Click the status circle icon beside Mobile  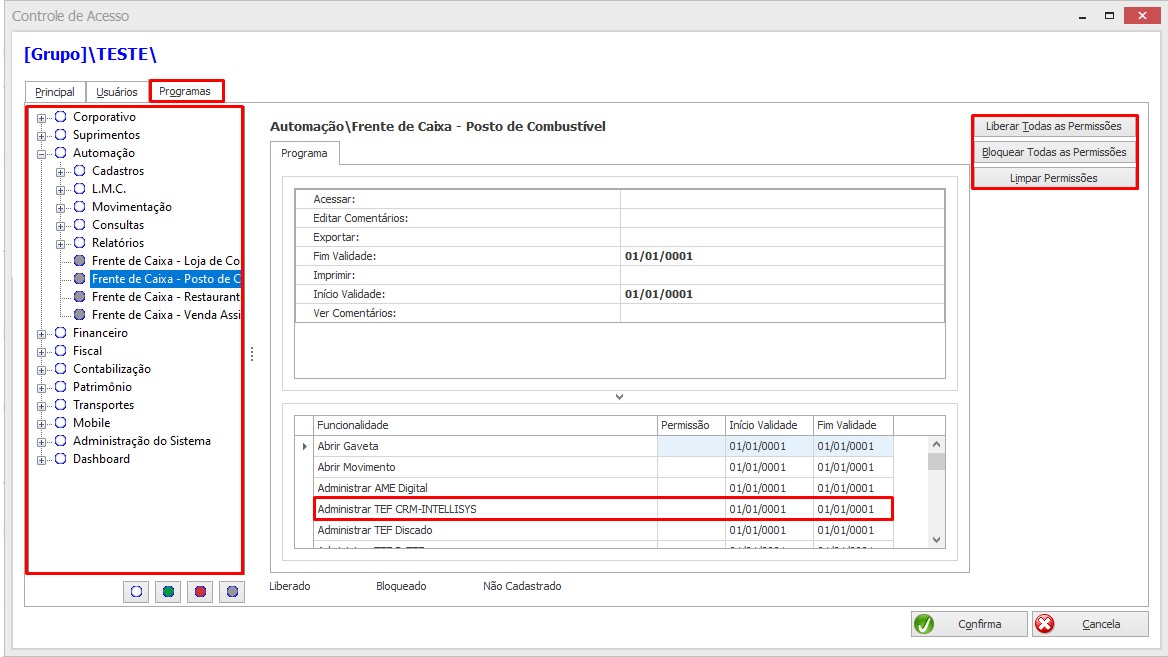point(60,422)
